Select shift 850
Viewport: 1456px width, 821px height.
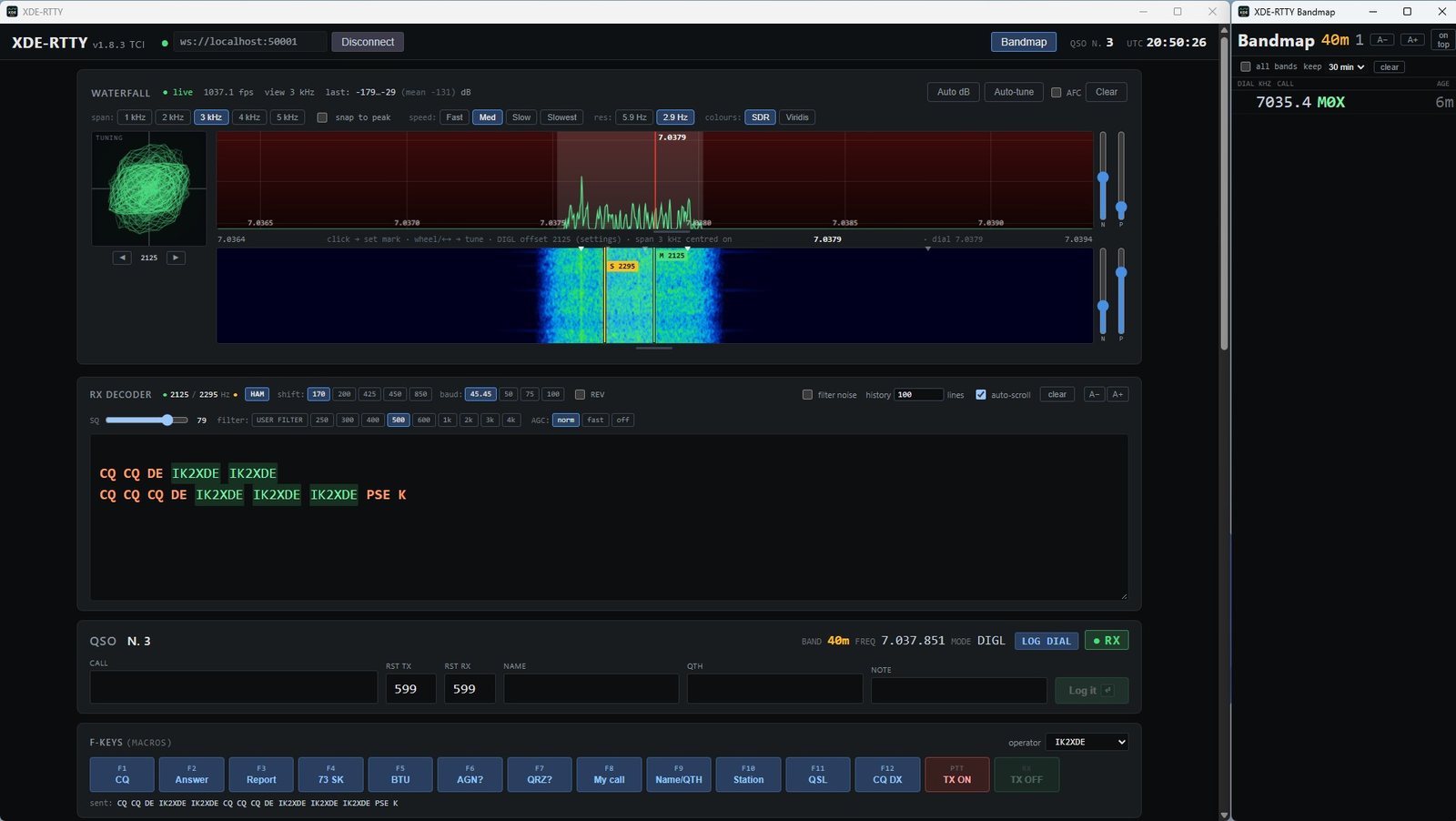(420, 394)
